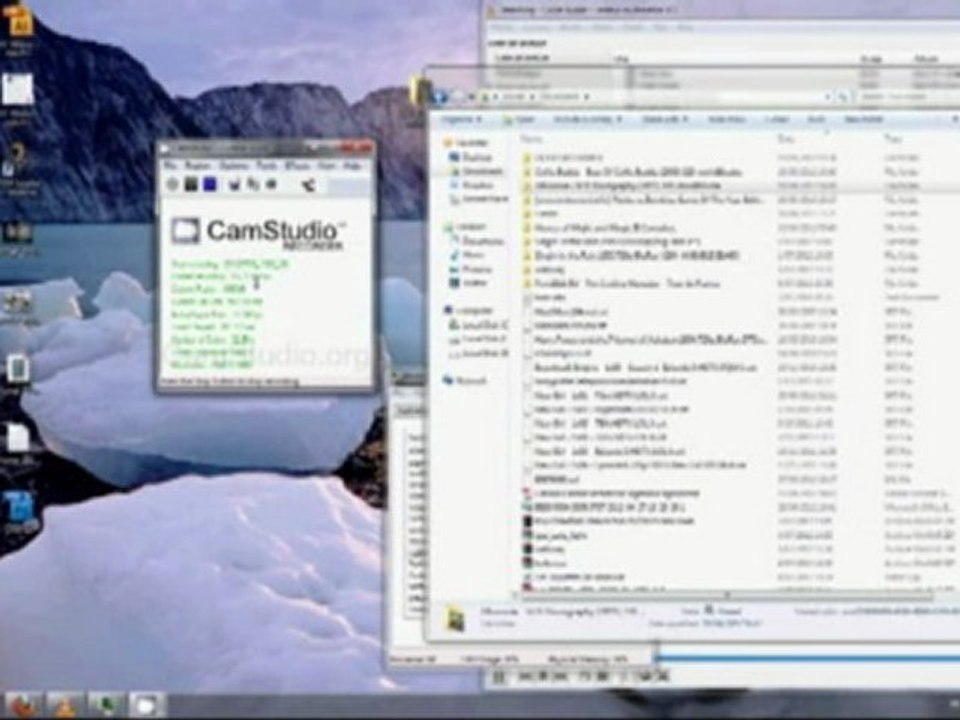Image resolution: width=960 pixels, height=720 pixels.
Task: Select Network in navigation pane
Action: click(x=465, y=380)
